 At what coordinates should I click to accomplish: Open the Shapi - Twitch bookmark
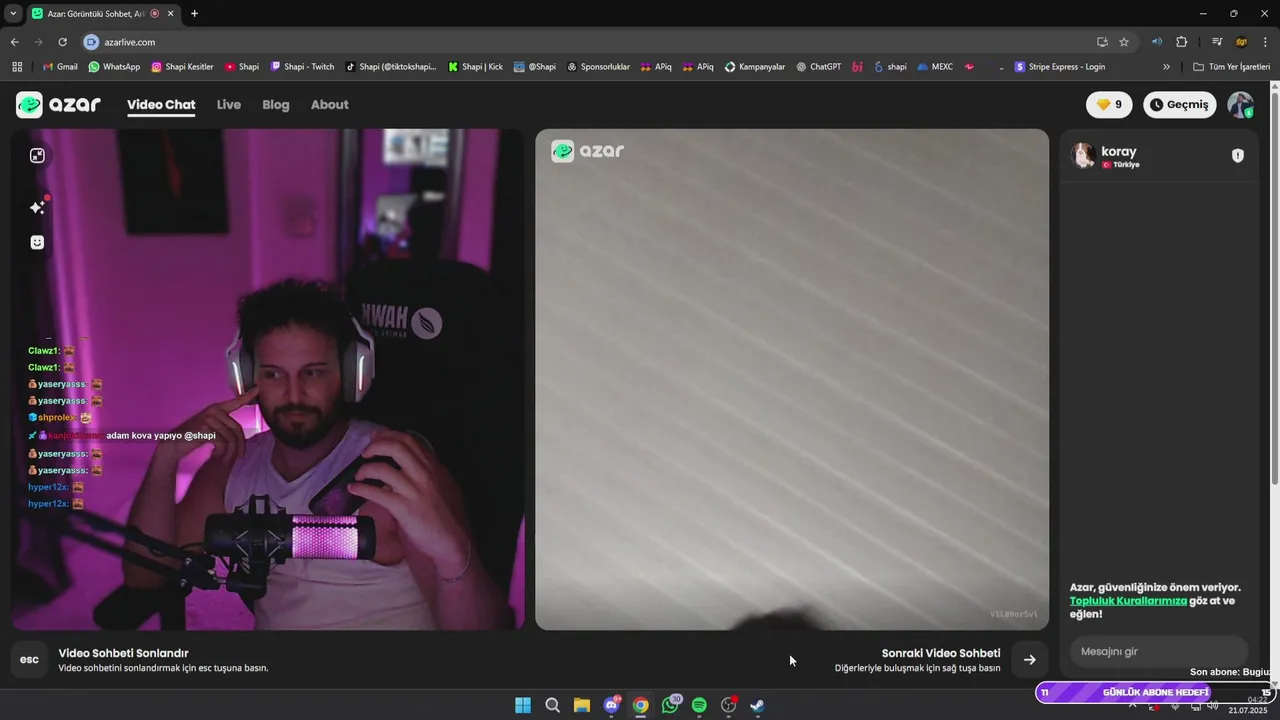point(302,67)
